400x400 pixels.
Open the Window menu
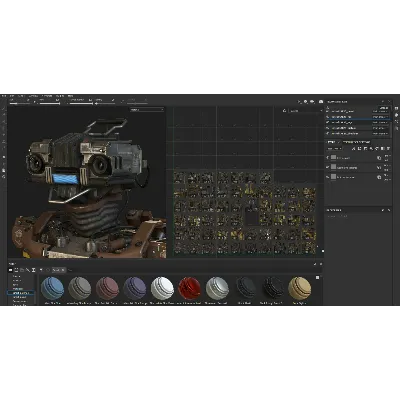[x=33, y=96]
